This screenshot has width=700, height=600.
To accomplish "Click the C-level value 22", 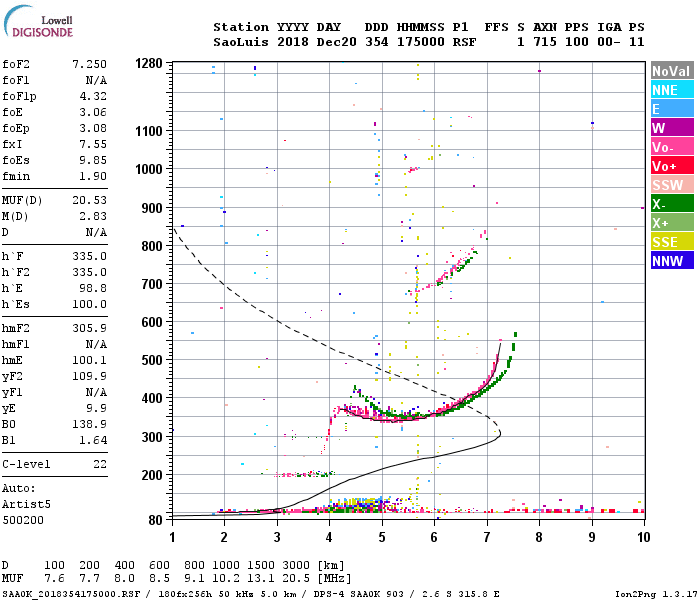I will click(x=100, y=464).
